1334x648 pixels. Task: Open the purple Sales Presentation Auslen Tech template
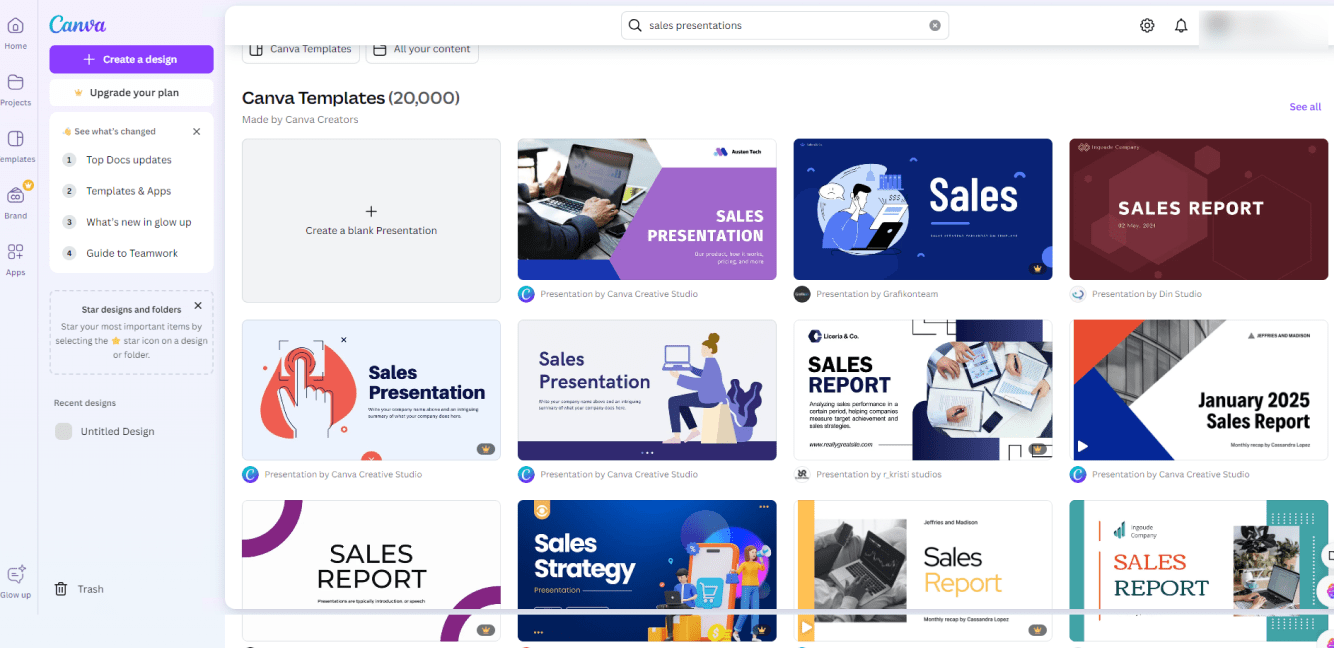pos(647,209)
